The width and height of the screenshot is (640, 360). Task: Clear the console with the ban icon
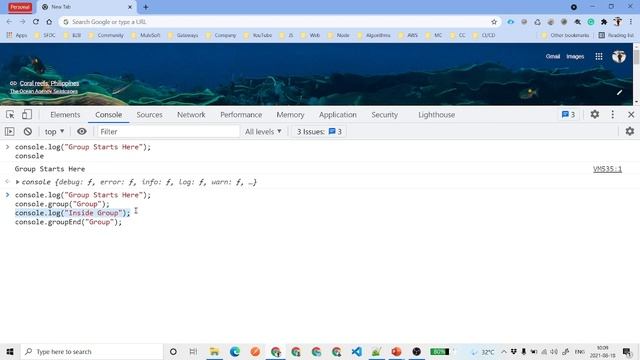coord(28,131)
